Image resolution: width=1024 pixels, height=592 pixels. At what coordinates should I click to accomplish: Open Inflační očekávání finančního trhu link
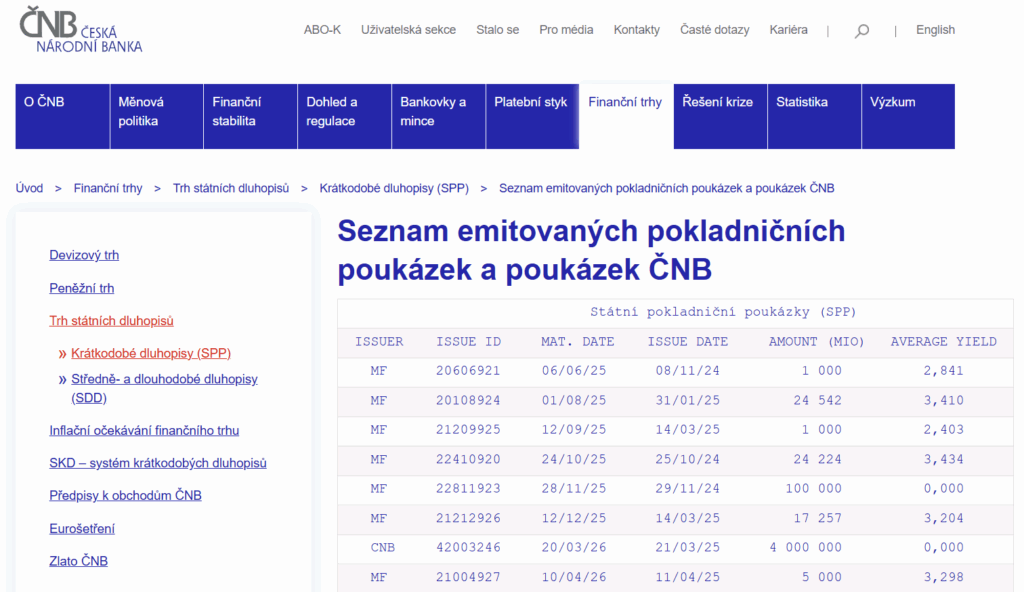tap(144, 431)
